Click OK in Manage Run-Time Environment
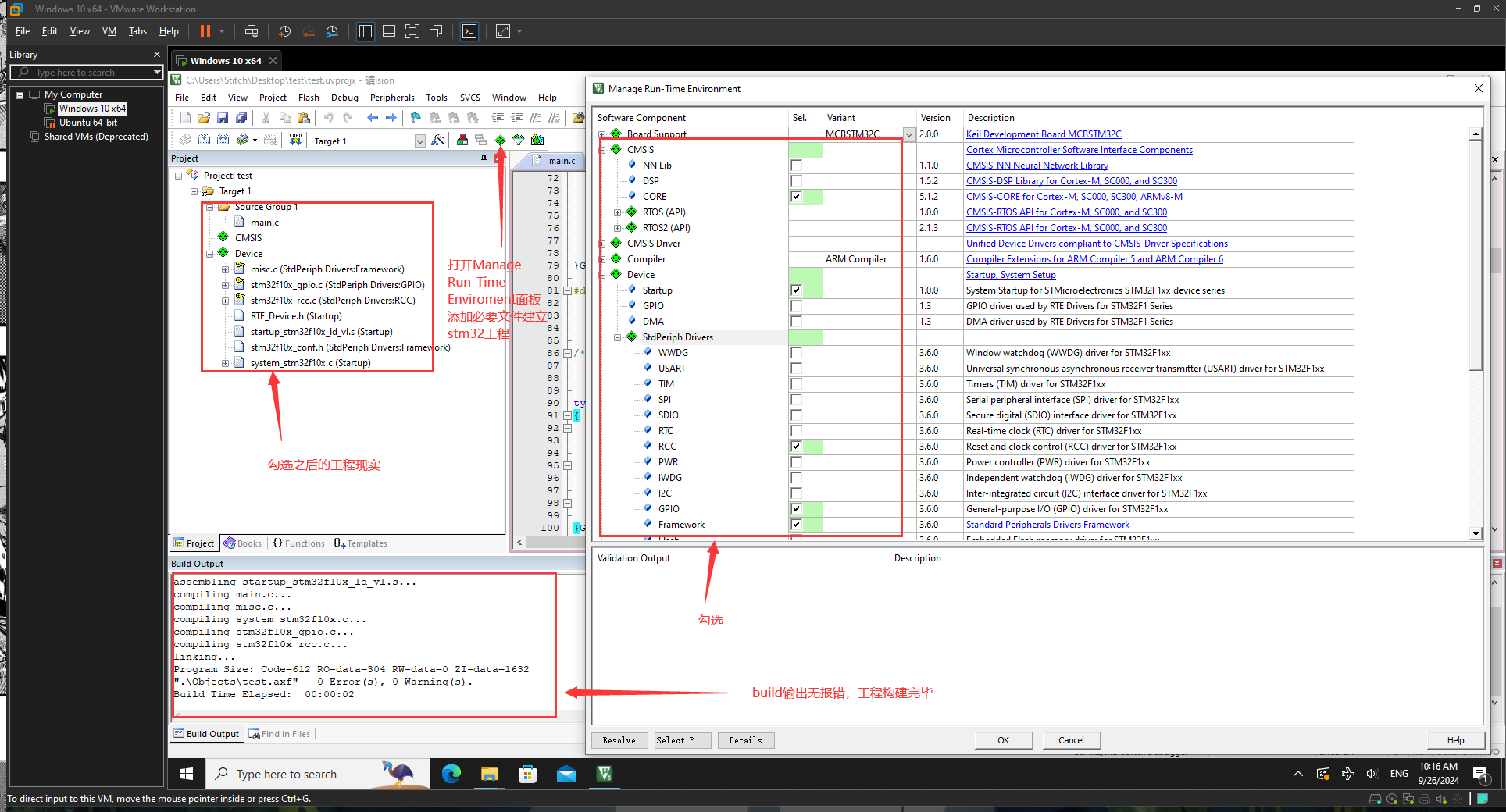 (x=1004, y=740)
